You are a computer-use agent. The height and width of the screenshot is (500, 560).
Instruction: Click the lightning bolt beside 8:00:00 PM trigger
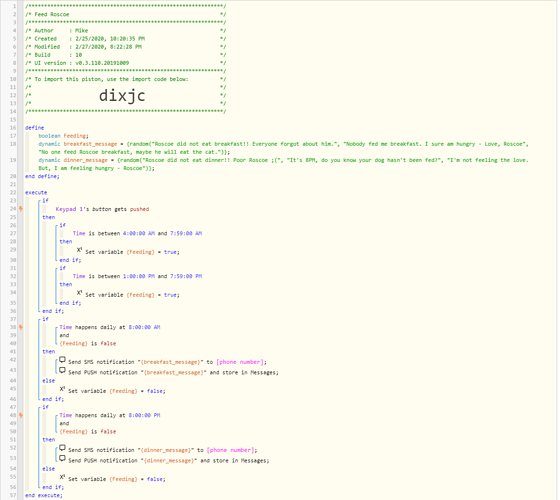21,415
